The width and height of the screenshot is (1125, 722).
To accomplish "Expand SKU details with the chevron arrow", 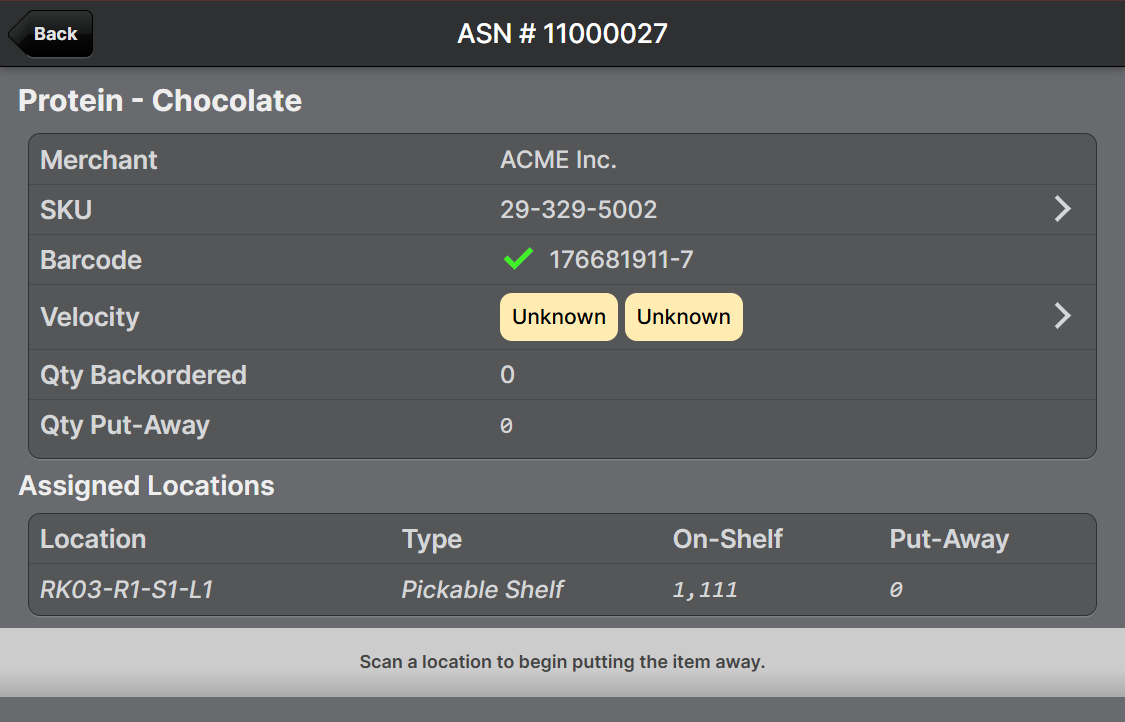I will [x=1062, y=209].
